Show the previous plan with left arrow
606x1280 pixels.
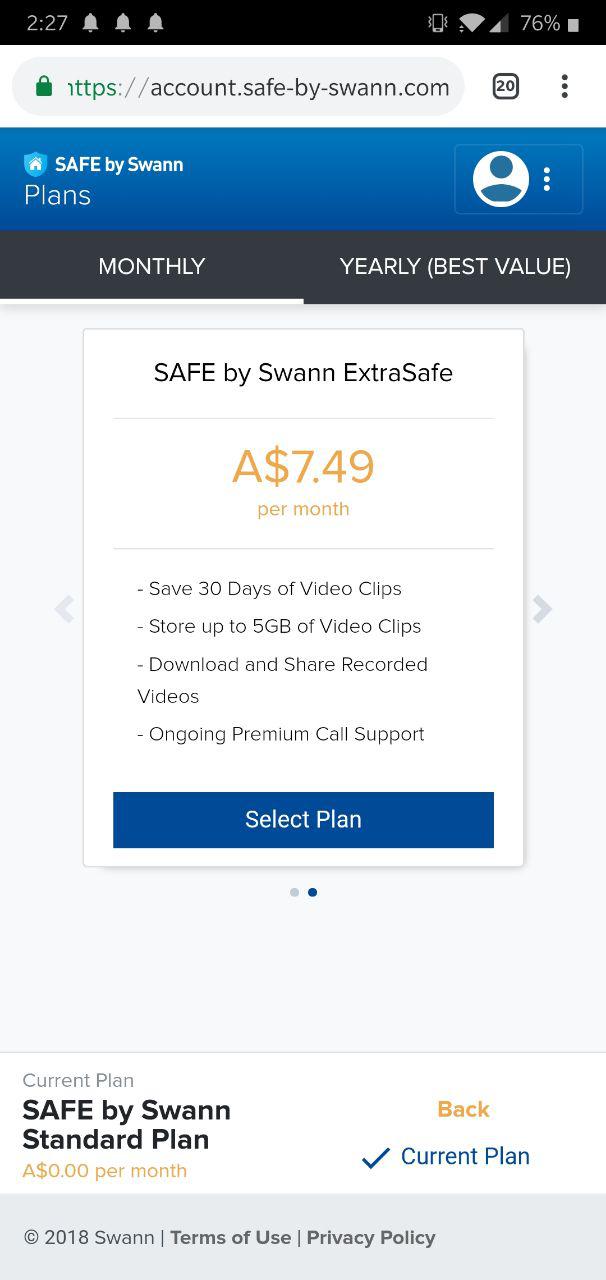coord(64,608)
